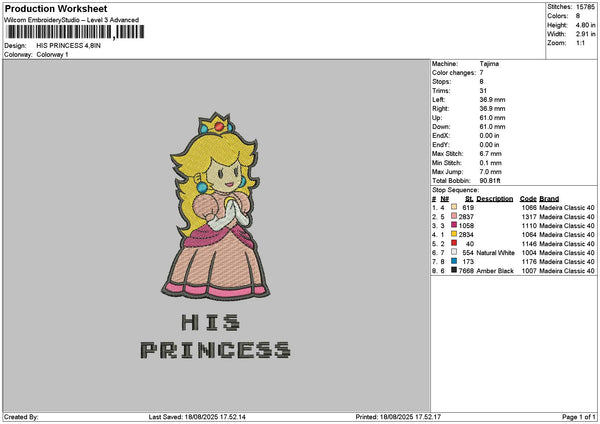600x424 pixels.
Task: Click the Natural White color swatch
Action: point(454,252)
